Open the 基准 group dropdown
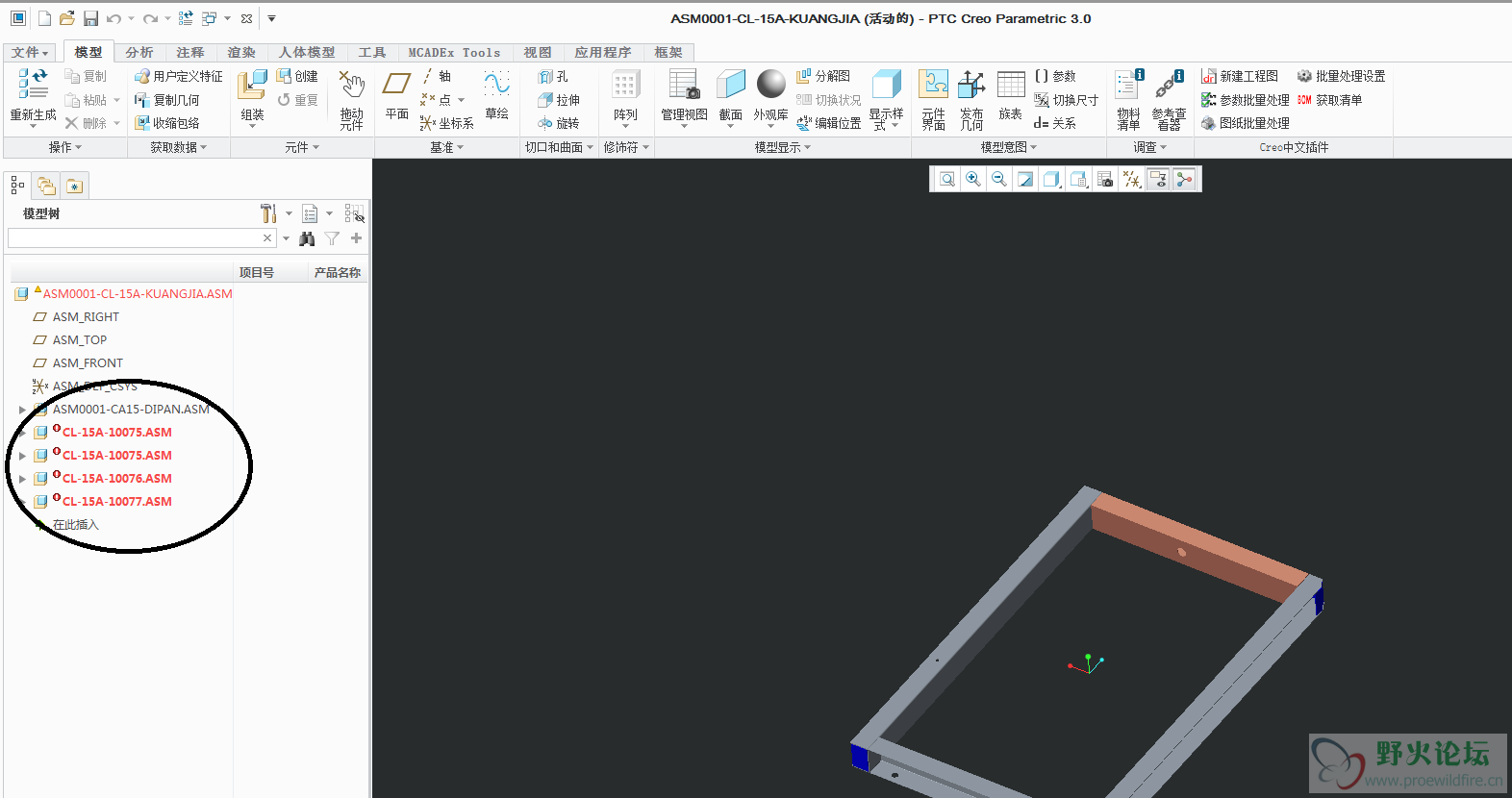The height and width of the screenshot is (798, 1512). click(x=447, y=147)
